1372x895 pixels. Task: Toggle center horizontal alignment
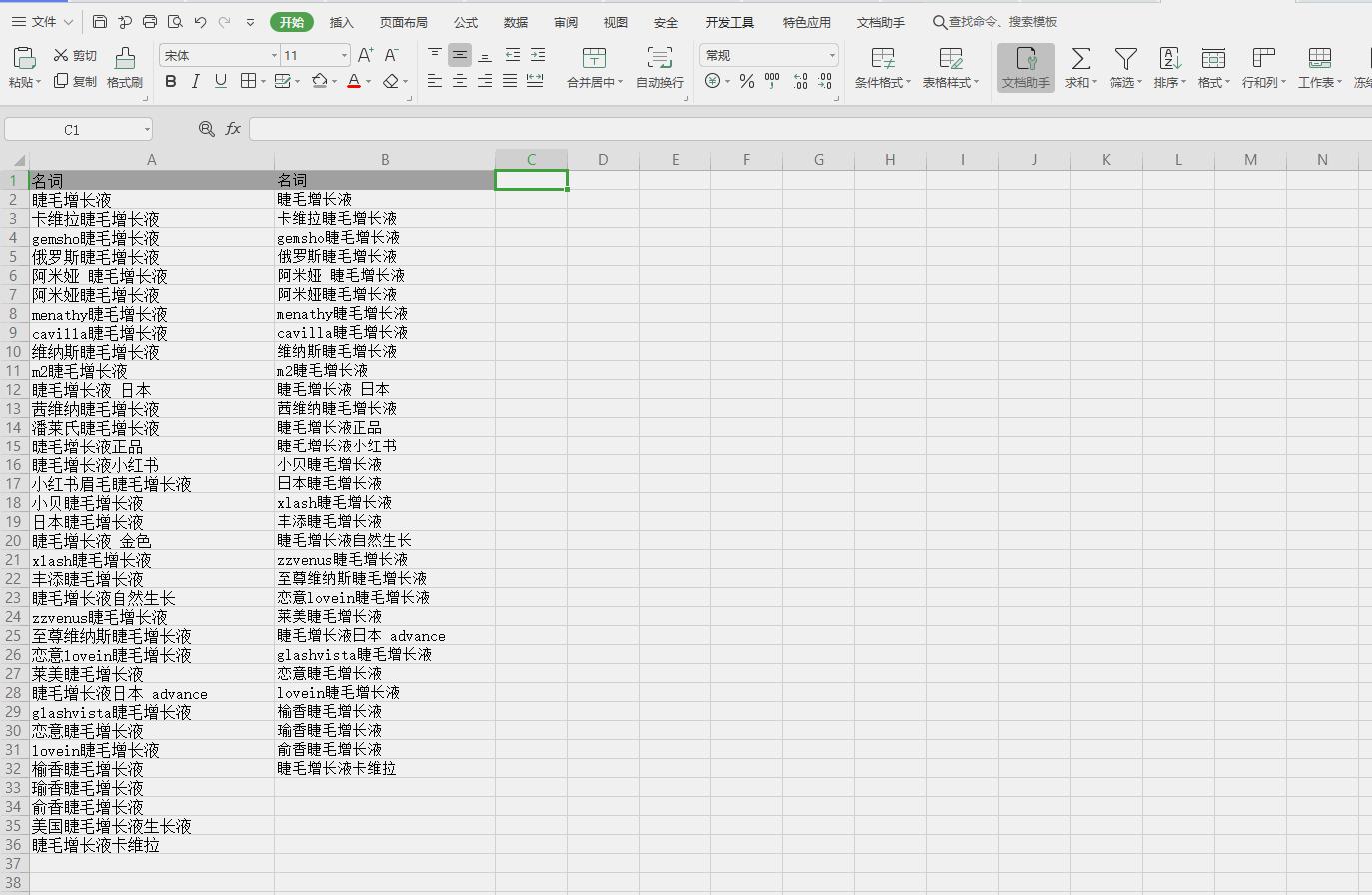[460, 81]
